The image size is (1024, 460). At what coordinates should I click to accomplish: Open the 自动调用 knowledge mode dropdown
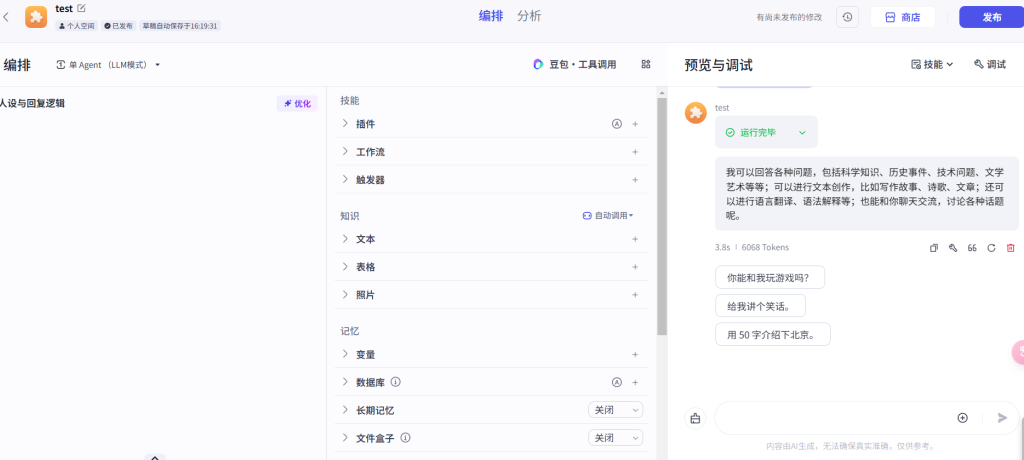tap(608, 216)
